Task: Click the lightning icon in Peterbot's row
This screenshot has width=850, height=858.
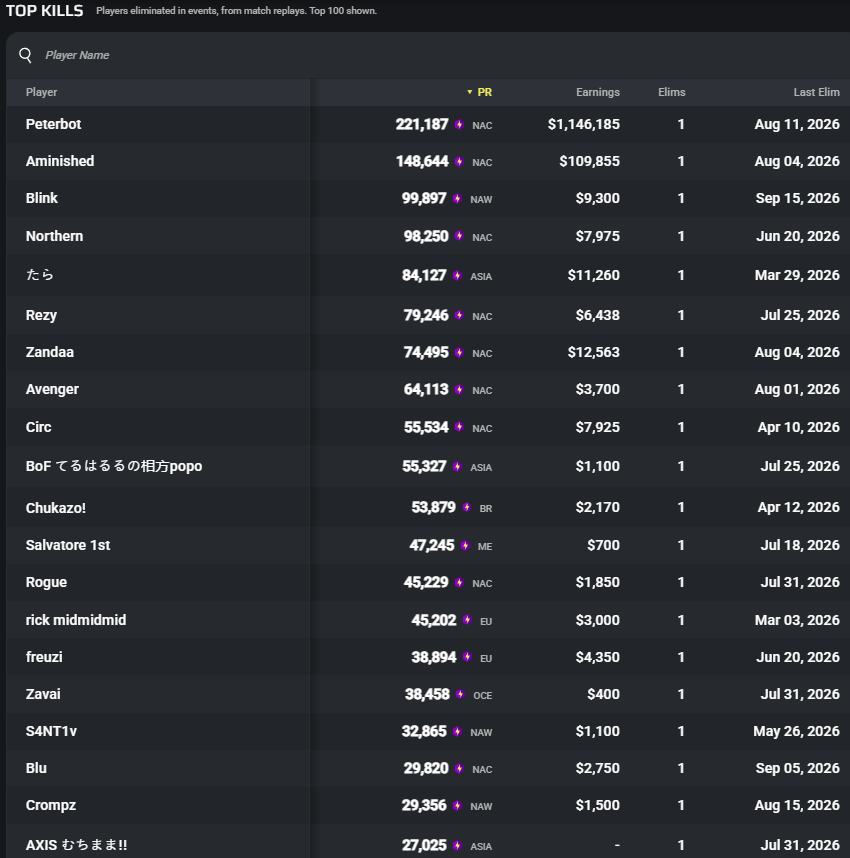Action: pyautogui.click(x=459, y=125)
